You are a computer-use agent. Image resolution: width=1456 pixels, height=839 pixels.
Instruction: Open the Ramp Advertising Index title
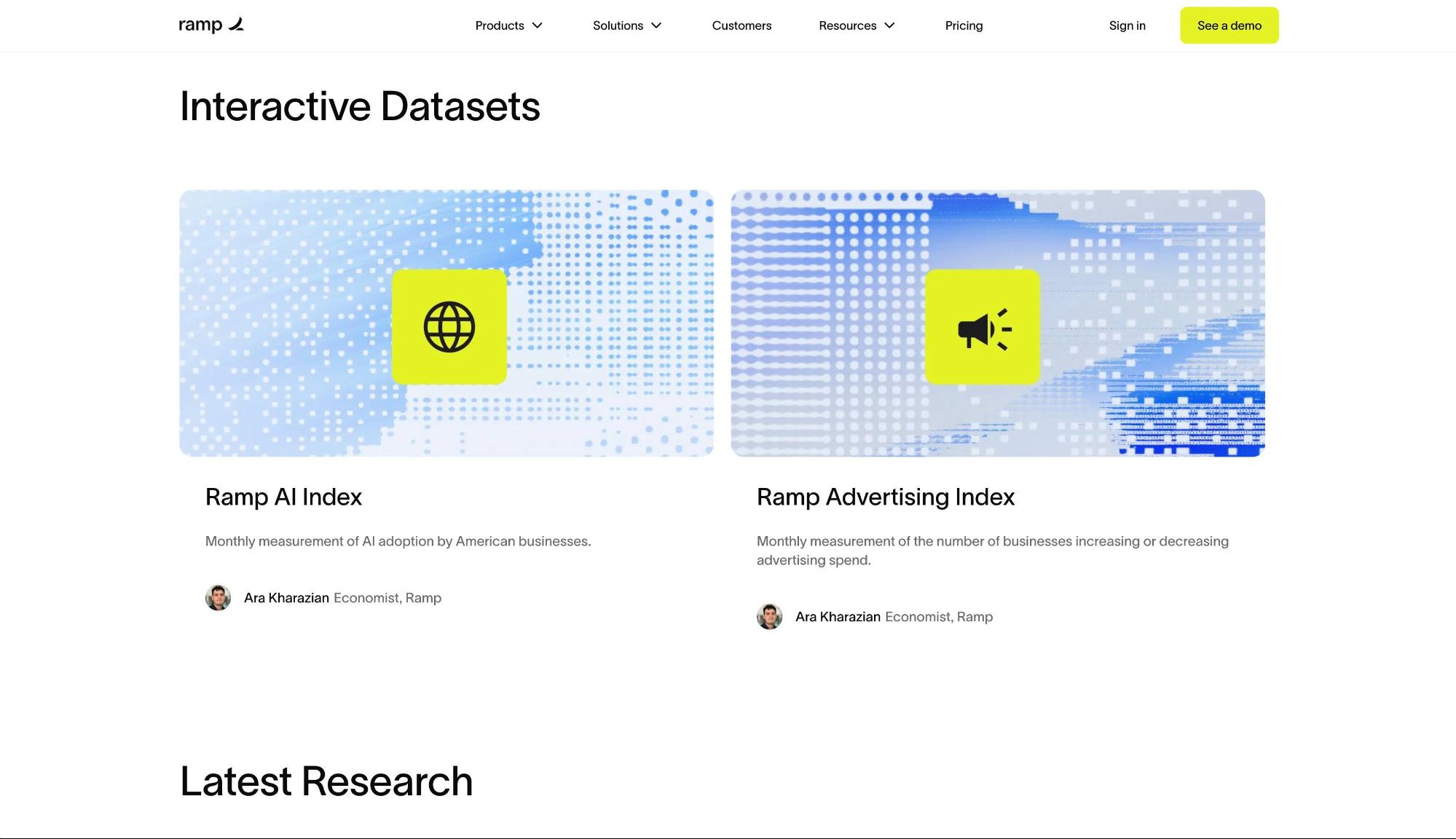(885, 497)
